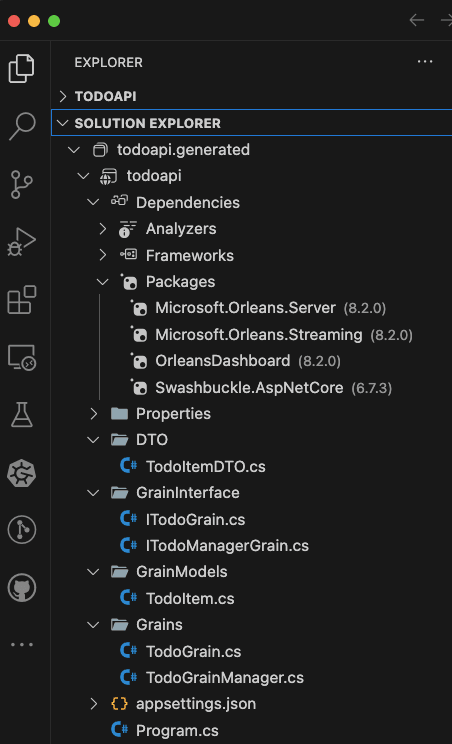This screenshot has height=744, width=452.
Task: Open Explorer views and more actions menu
Action: pyautogui.click(x=424, y=62)
